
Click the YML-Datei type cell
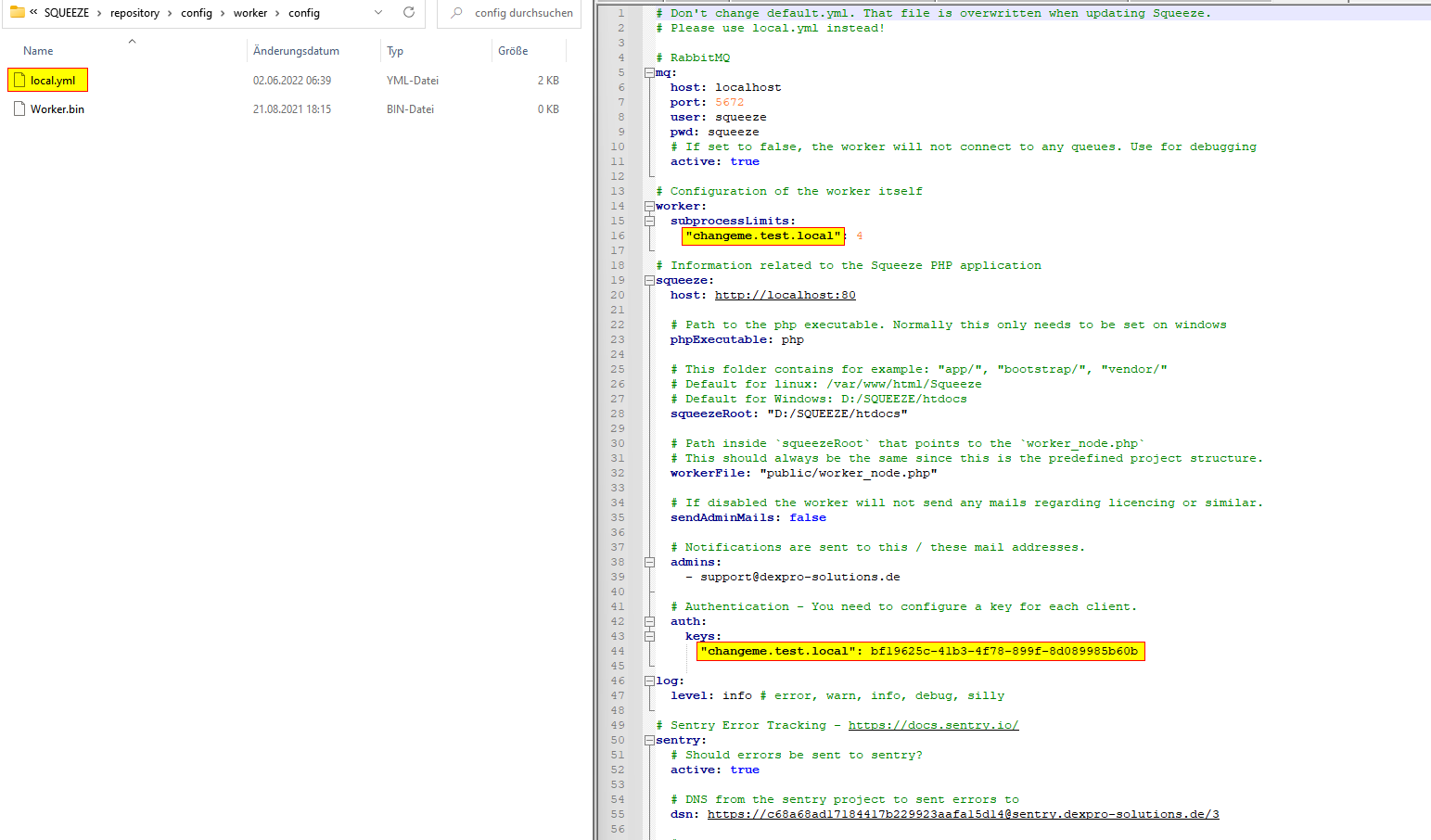tap(413, 81)
